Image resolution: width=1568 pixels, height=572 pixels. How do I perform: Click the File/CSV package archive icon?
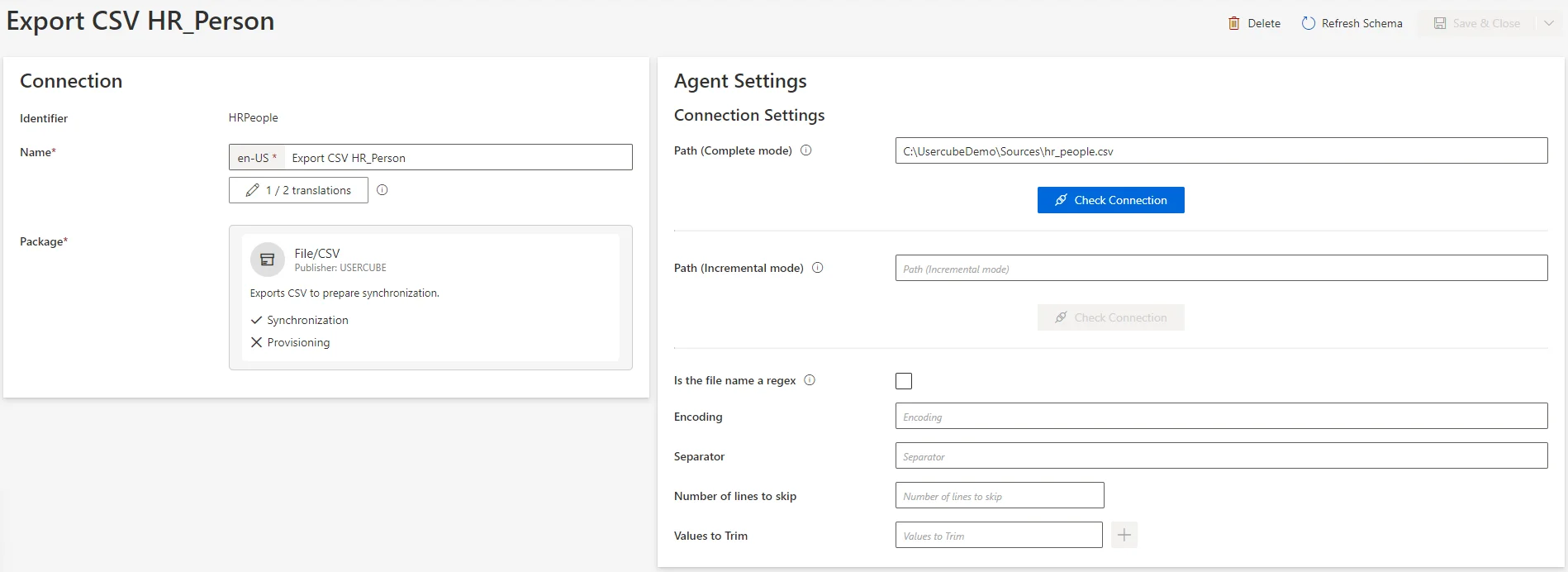click(x=267, y=260)
